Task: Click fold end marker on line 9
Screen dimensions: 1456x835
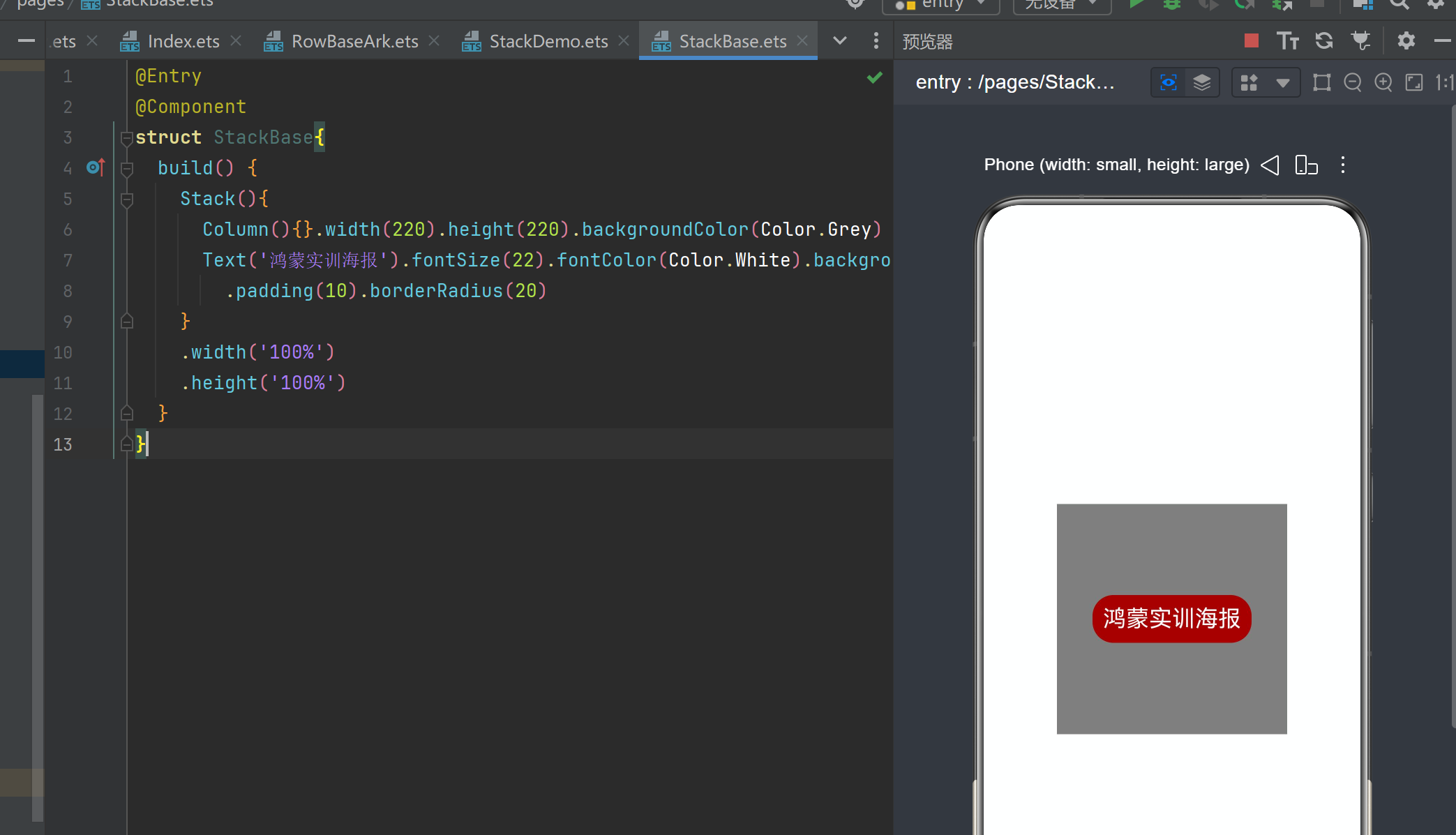Action: [127, 322]
